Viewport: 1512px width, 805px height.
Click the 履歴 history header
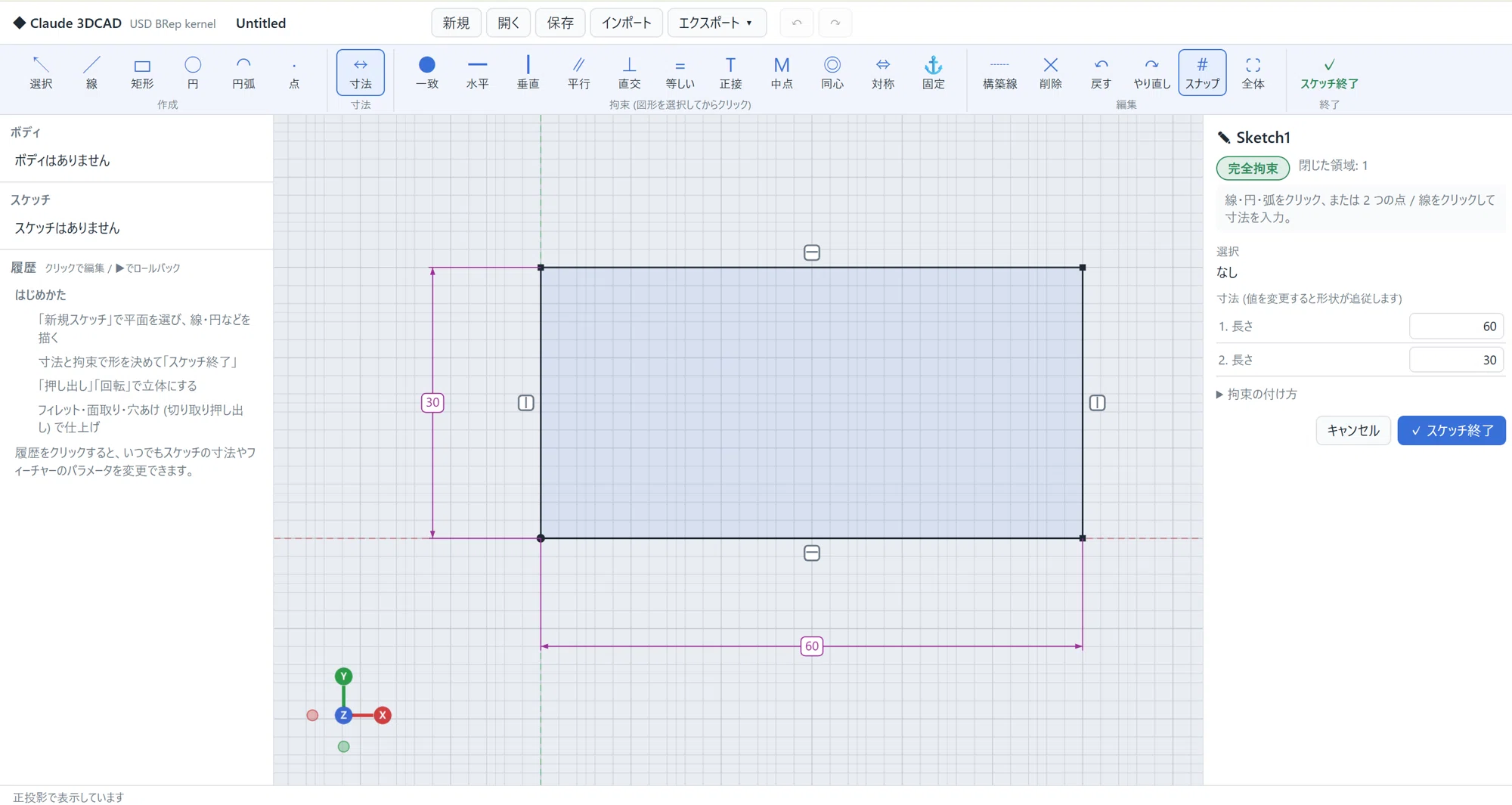point(23,268)
